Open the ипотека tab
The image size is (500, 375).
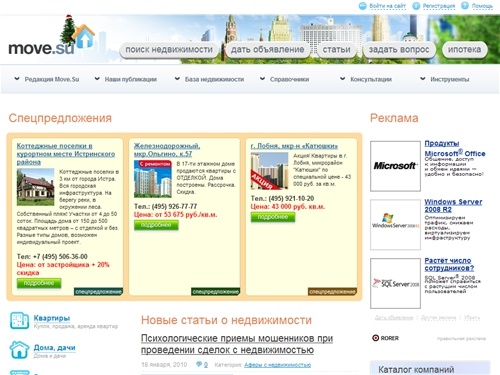464,50
